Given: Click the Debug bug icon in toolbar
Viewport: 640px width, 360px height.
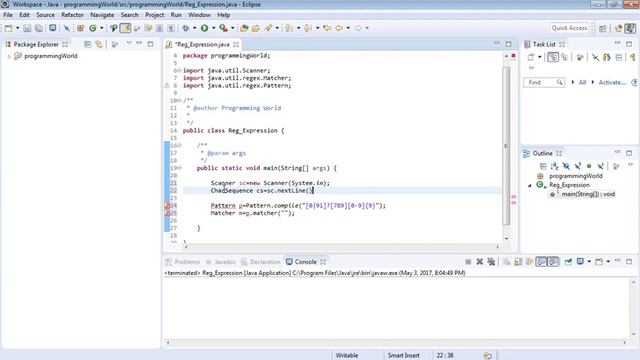Looking at the screenshot, I should tap(186, 28).
